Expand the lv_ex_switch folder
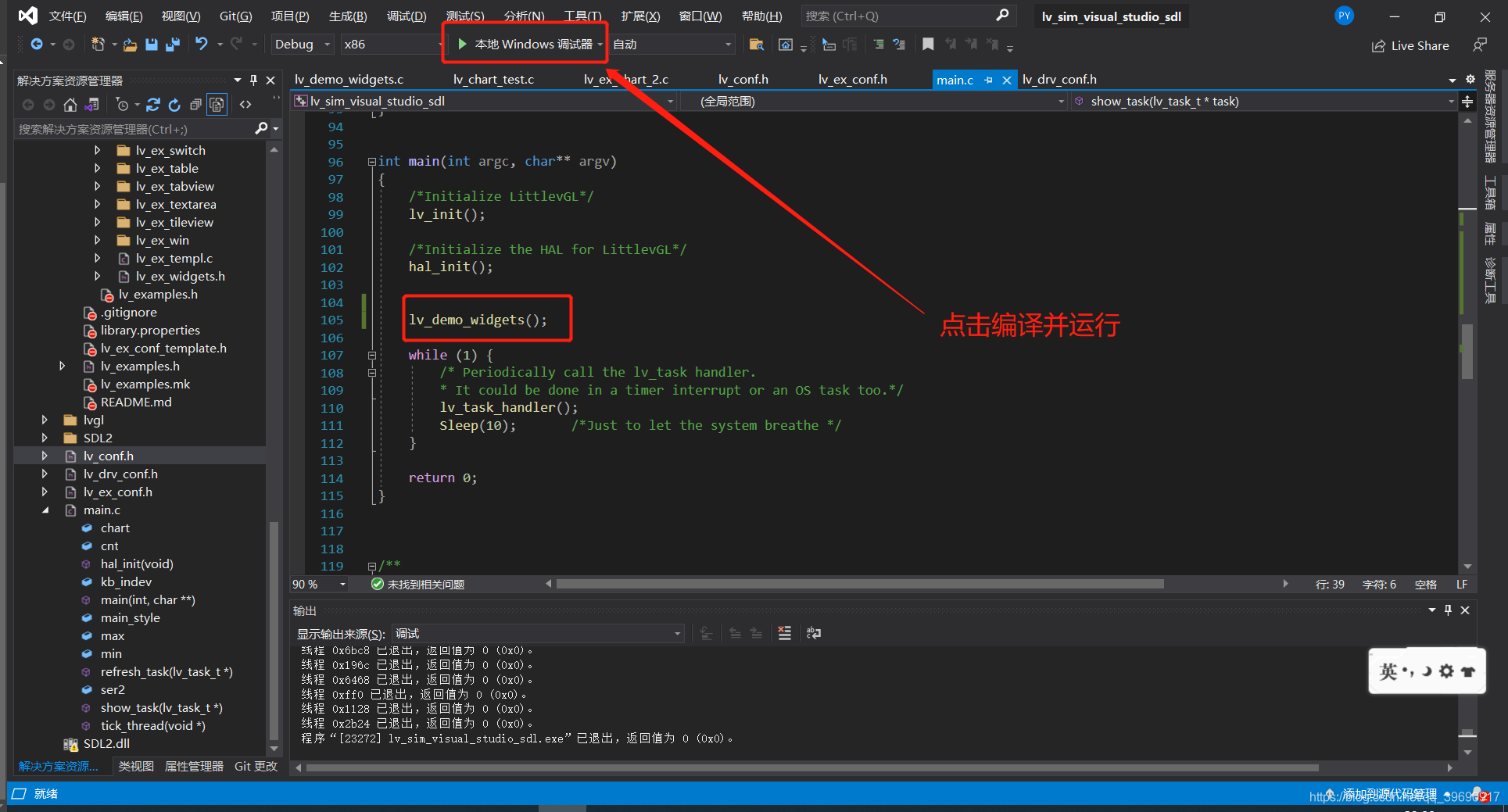This screenshot has width=1508, height=812. pos(97,150)
